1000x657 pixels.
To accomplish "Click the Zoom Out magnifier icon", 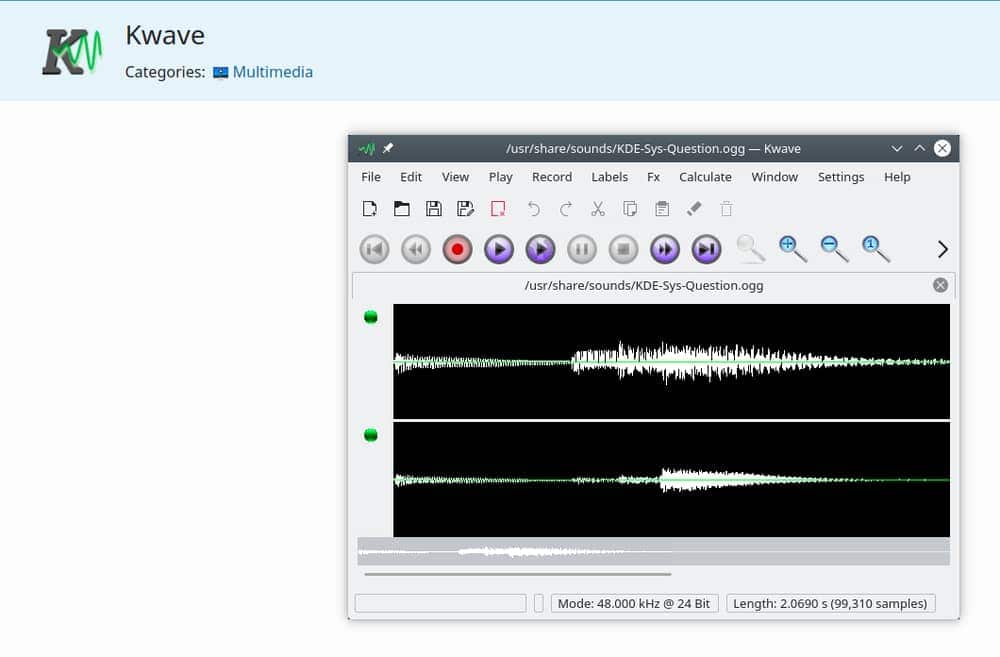I will (834, 249).
